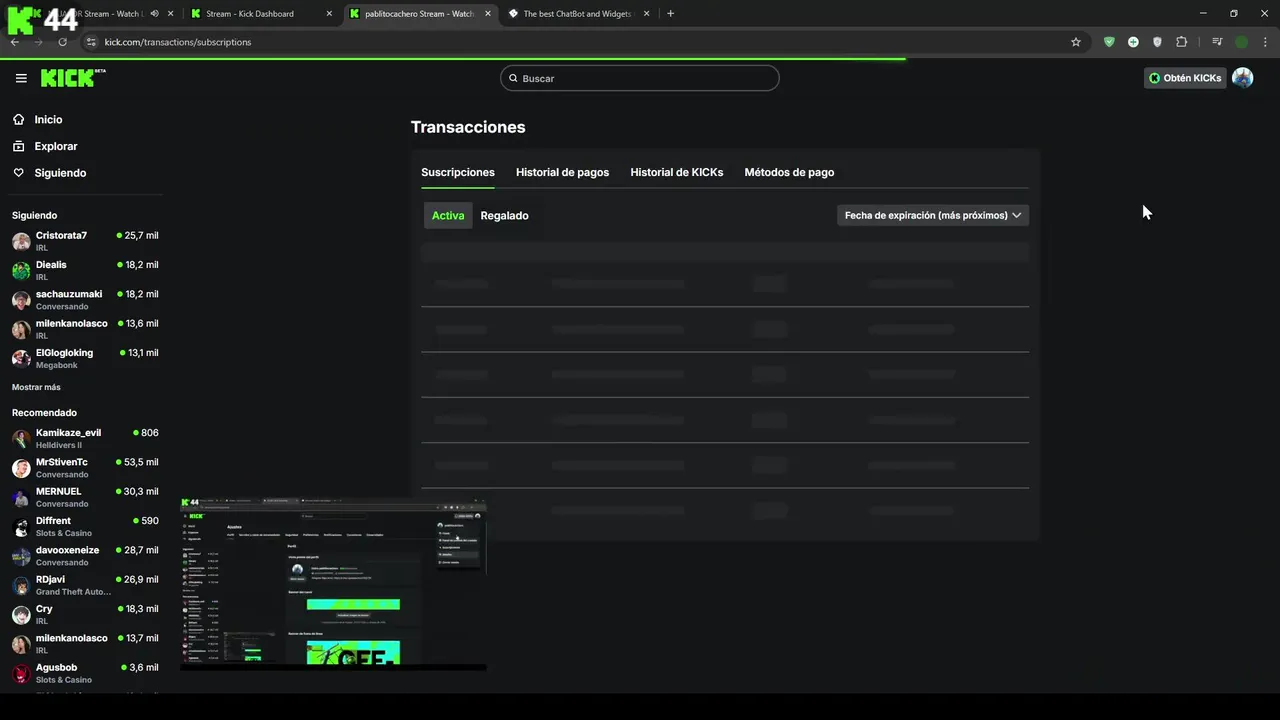Open the Kamikaze_evil recommended channel
1280x720 pixels.
(x=85, y=438)
